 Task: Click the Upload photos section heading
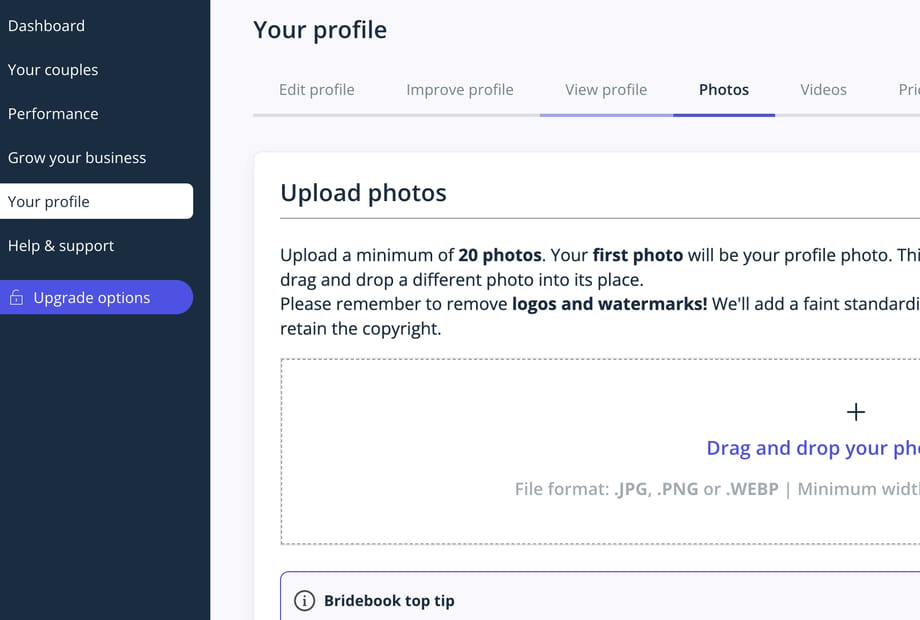point(363,193)
